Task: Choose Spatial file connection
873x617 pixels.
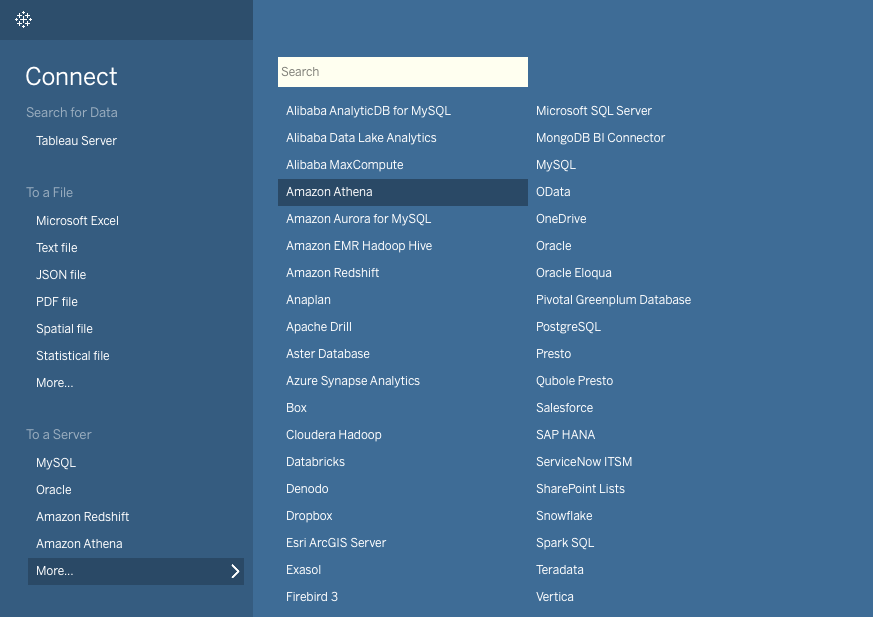Action: coord(65,329)
